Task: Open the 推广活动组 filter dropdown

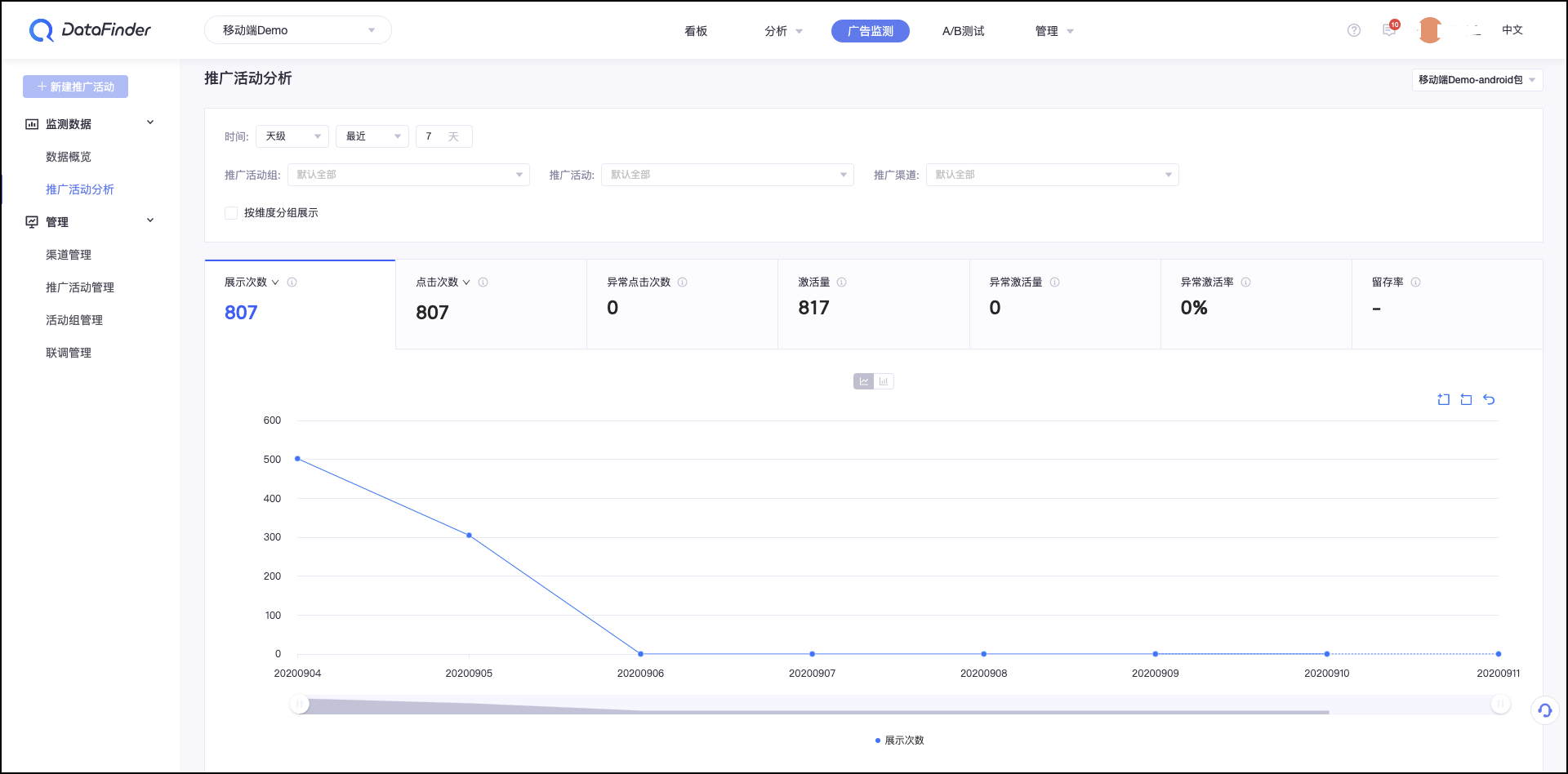Action: [408, 175]
